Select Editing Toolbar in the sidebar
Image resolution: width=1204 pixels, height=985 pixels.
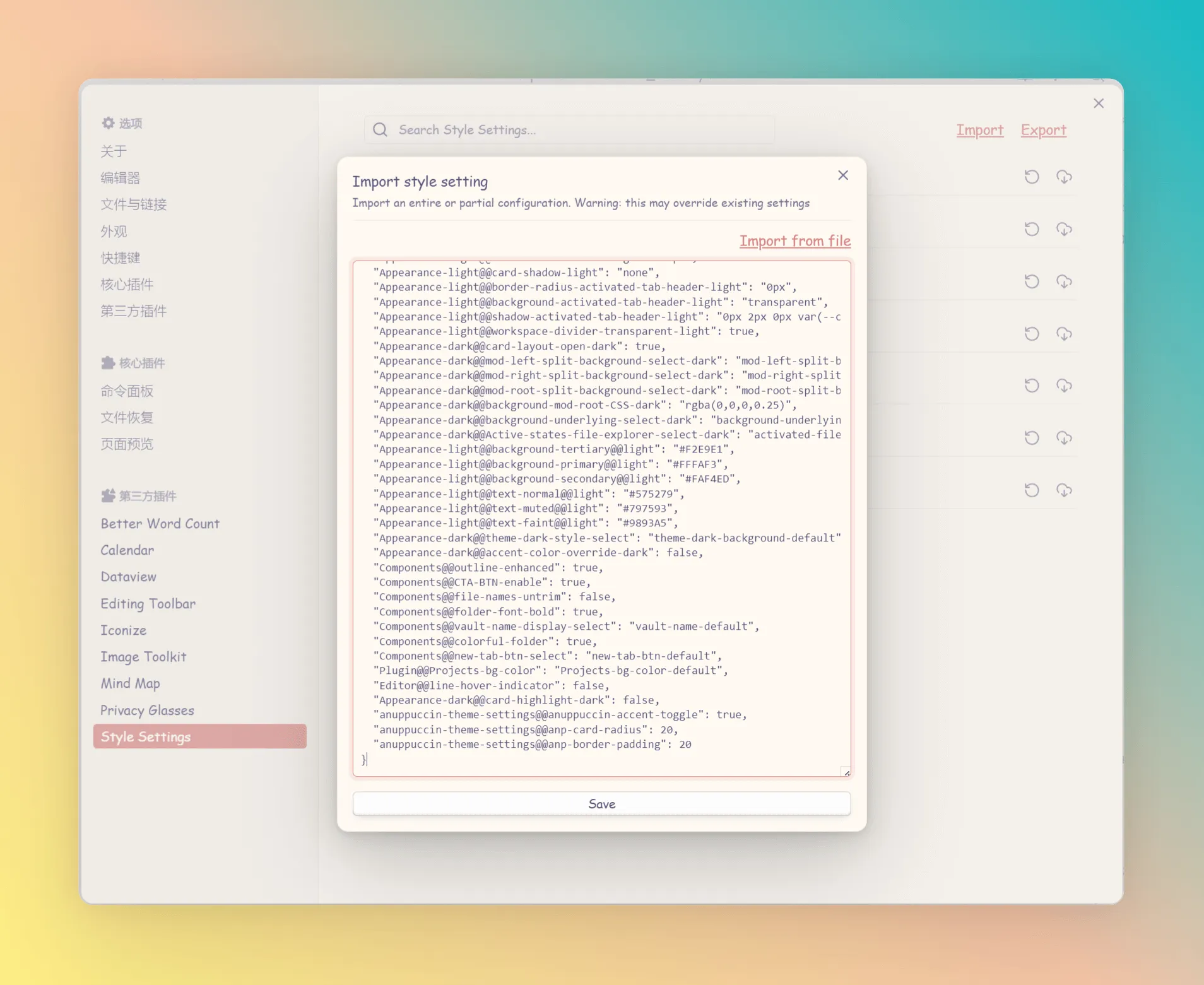coord(148,604)
